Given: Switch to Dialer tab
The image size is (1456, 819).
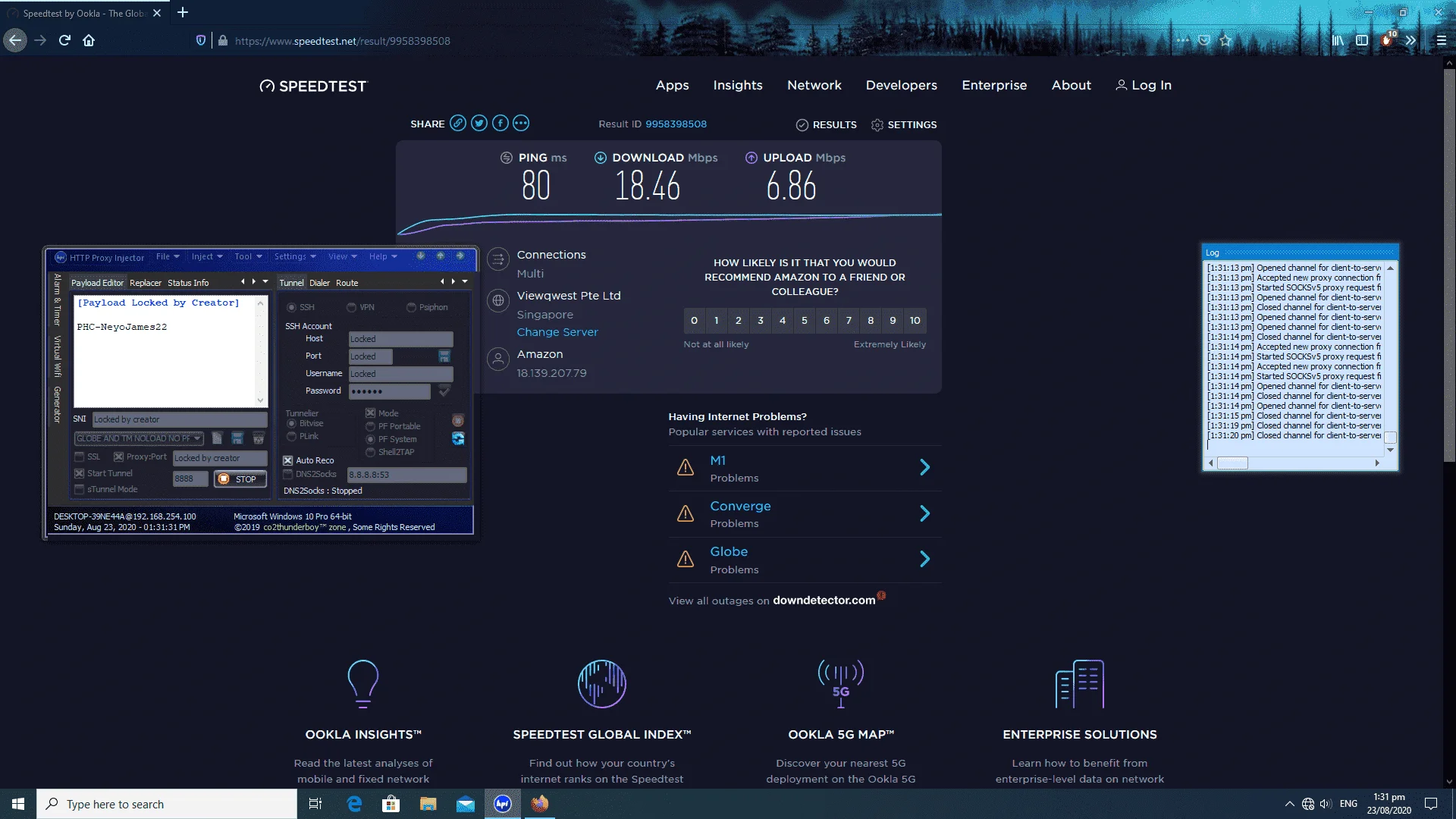Looking at the screenshot, I should [319, 283].
